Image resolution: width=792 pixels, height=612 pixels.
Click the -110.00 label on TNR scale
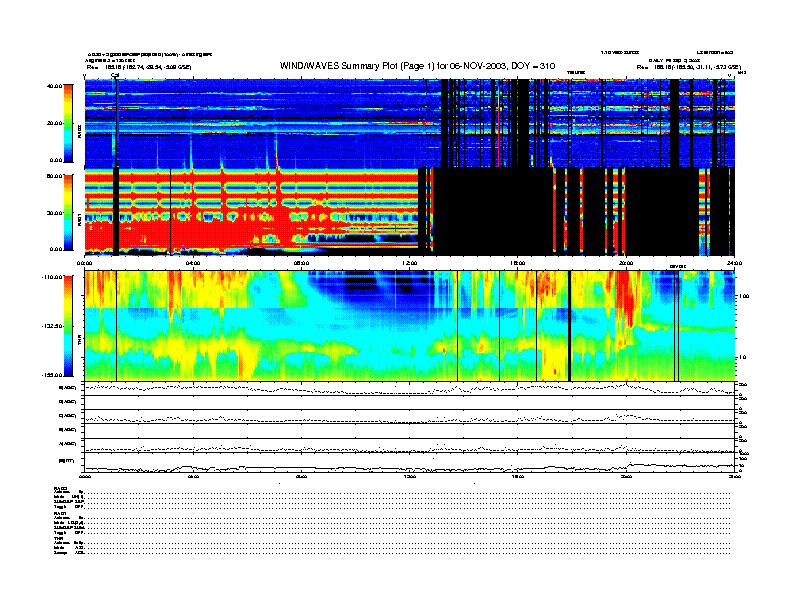point(52,277)
